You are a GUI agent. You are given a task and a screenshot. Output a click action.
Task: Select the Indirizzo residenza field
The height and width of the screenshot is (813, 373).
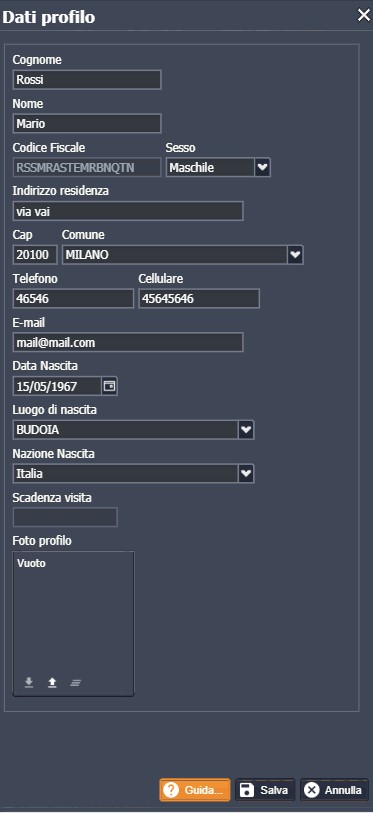tap(128, 212)
